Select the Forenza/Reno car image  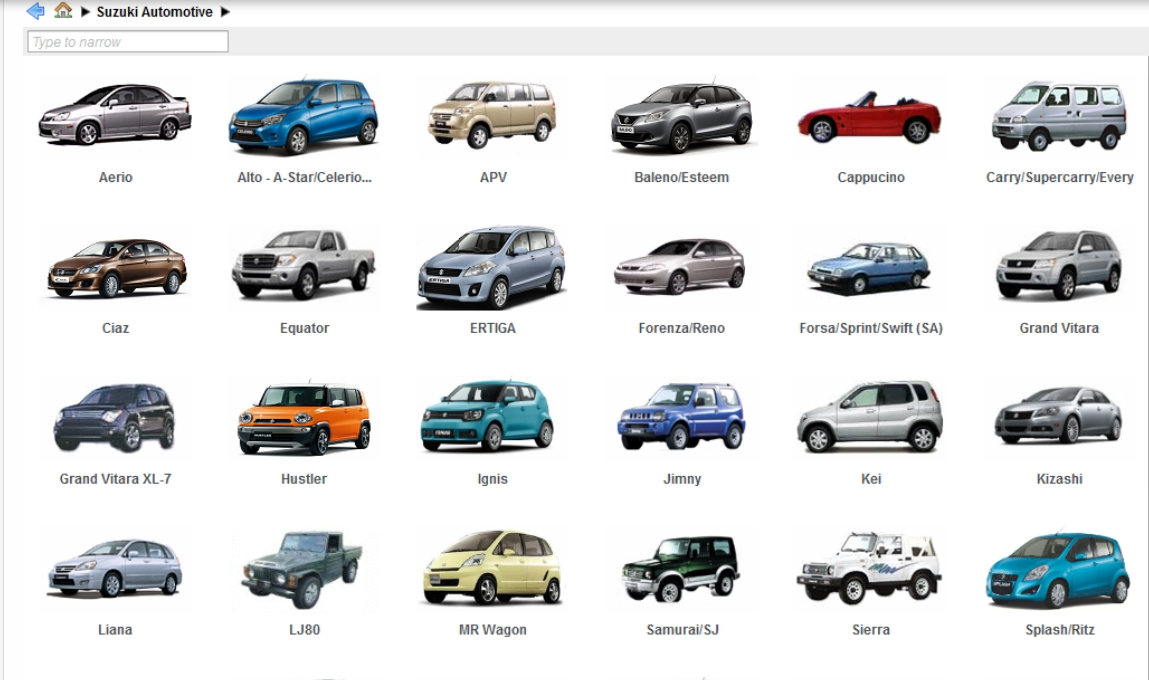[680, 266]
